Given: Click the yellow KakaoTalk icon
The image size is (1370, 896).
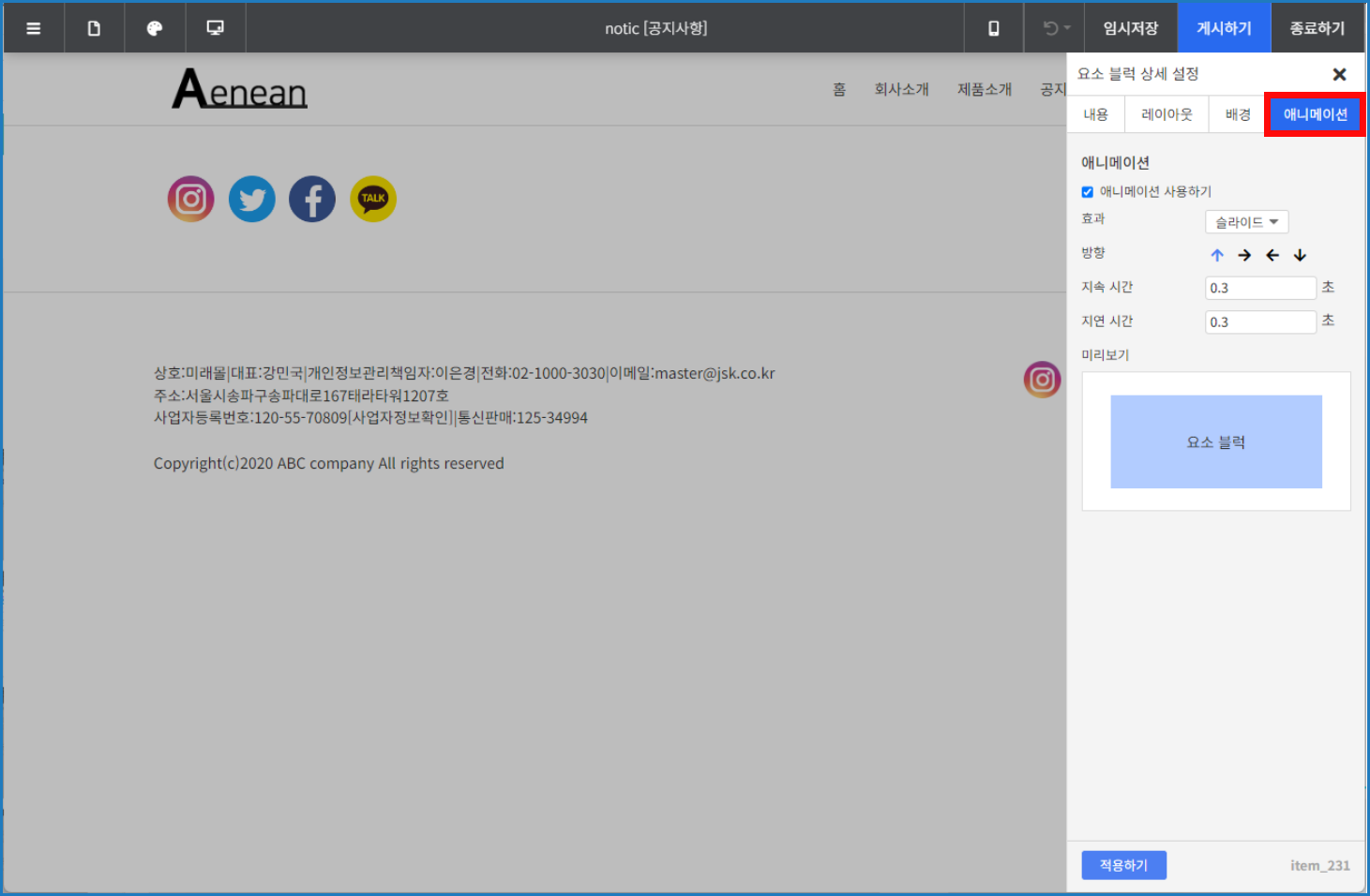Looking at the screenshot, I should pyautogui.click(x=372, y=199).
